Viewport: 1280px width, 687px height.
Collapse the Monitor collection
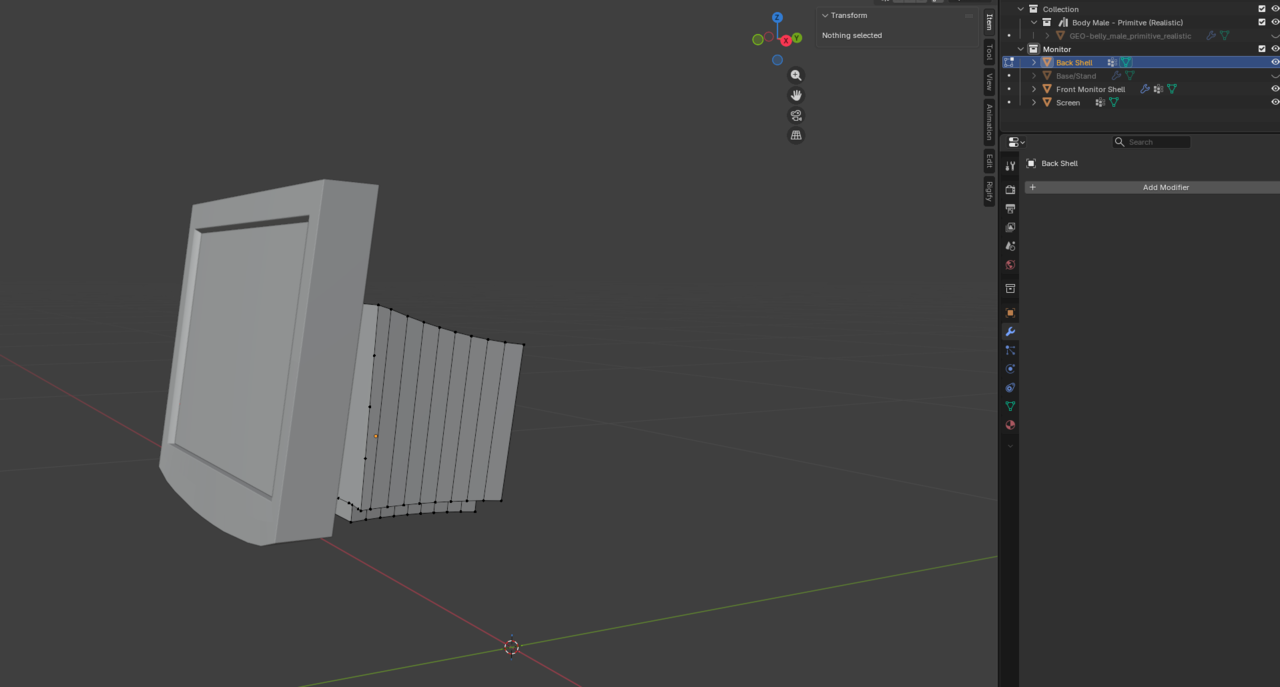point(1021,49)
